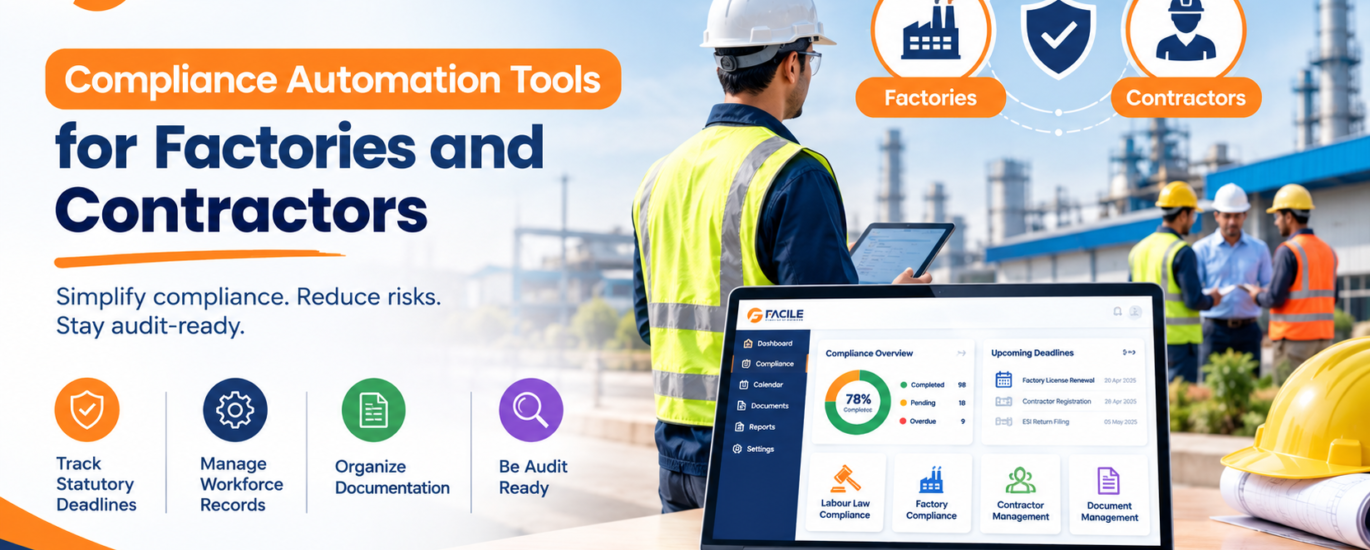This screenshot has width=1370, height=550.
Task: Click the green Organize Documentation document icon
Action: pyautogui.click(x=373, y=410)
